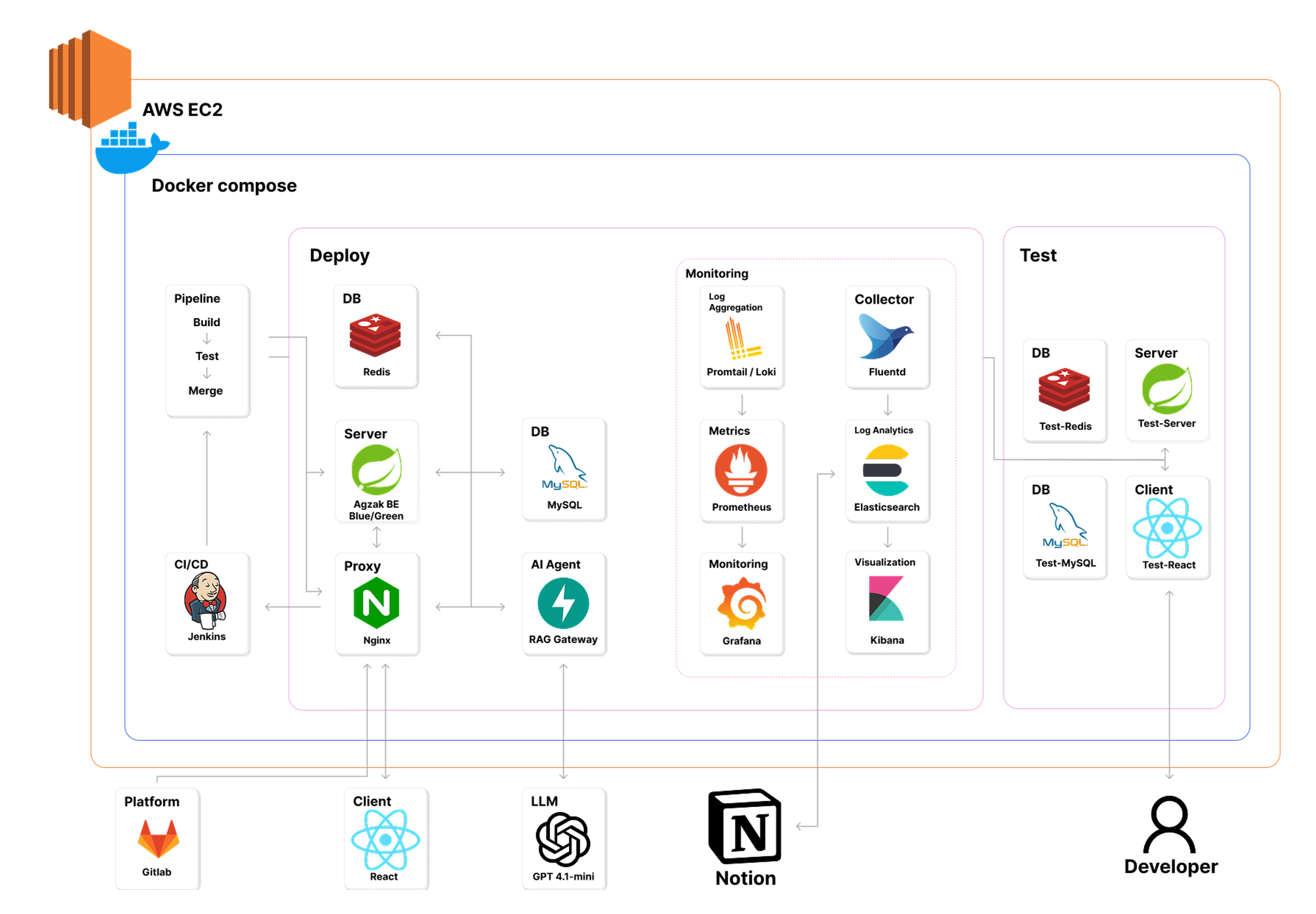Click the Prometheus flame icon
1316x914 pixels.
coord(741,470)
